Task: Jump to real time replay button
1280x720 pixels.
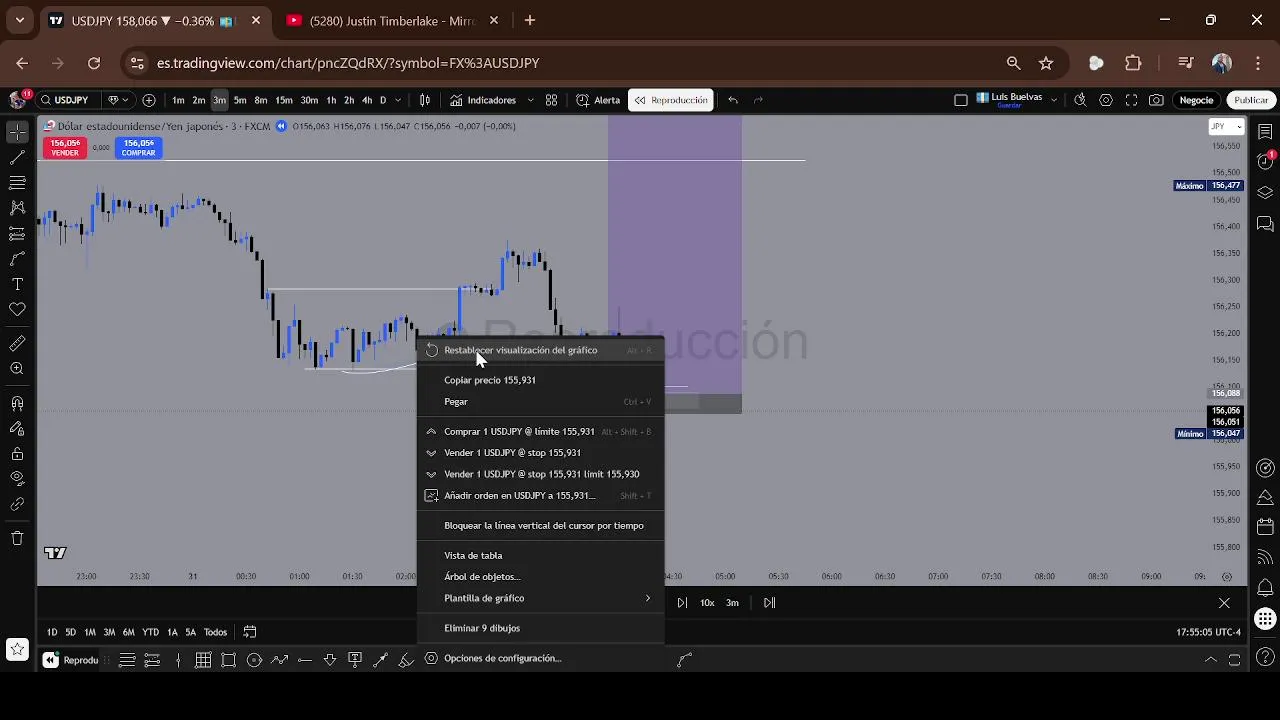Action: tap(769, 603)
